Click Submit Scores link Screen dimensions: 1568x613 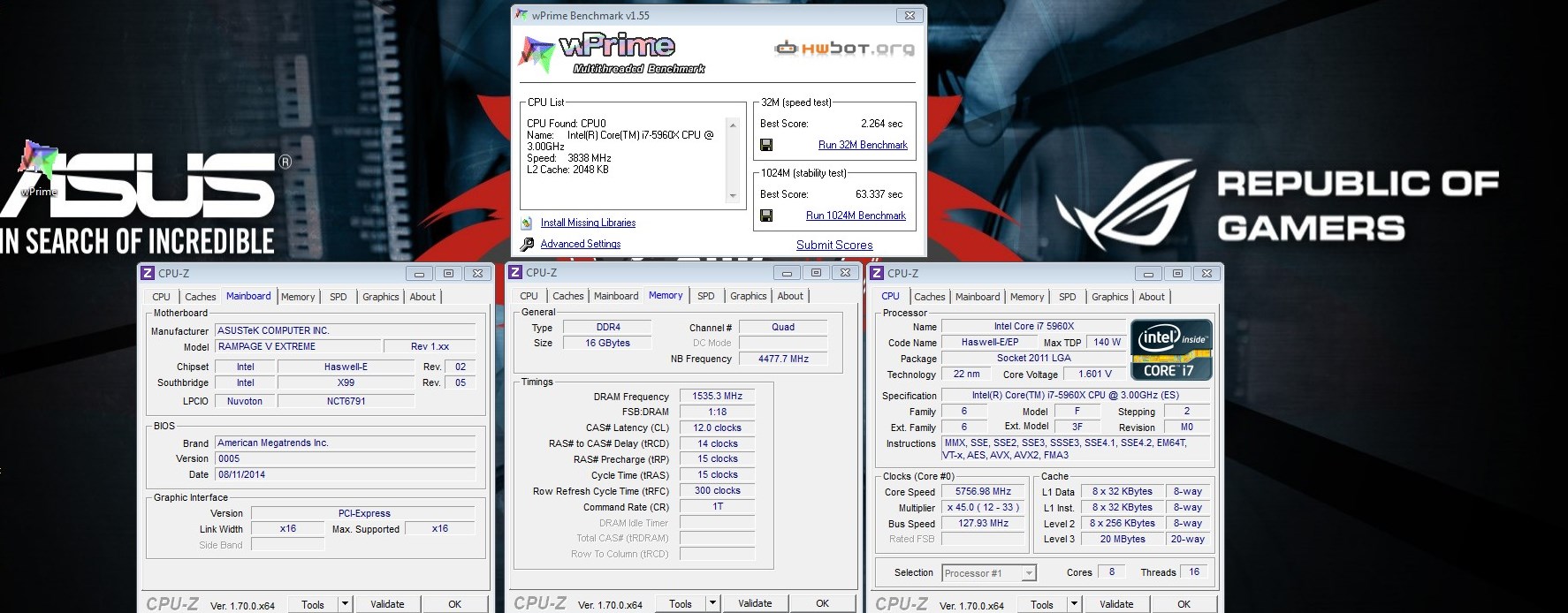[834, 246]
